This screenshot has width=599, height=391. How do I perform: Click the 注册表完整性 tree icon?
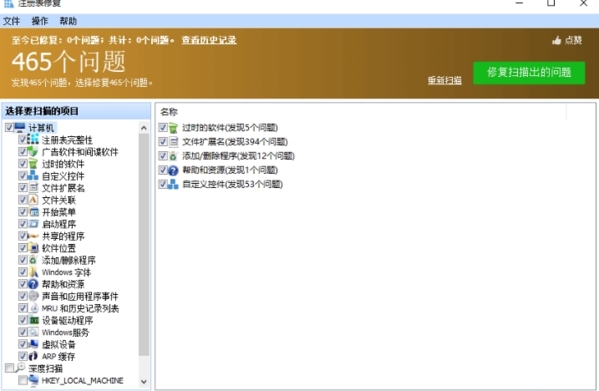pyautogui.click(x=33, y=139)
